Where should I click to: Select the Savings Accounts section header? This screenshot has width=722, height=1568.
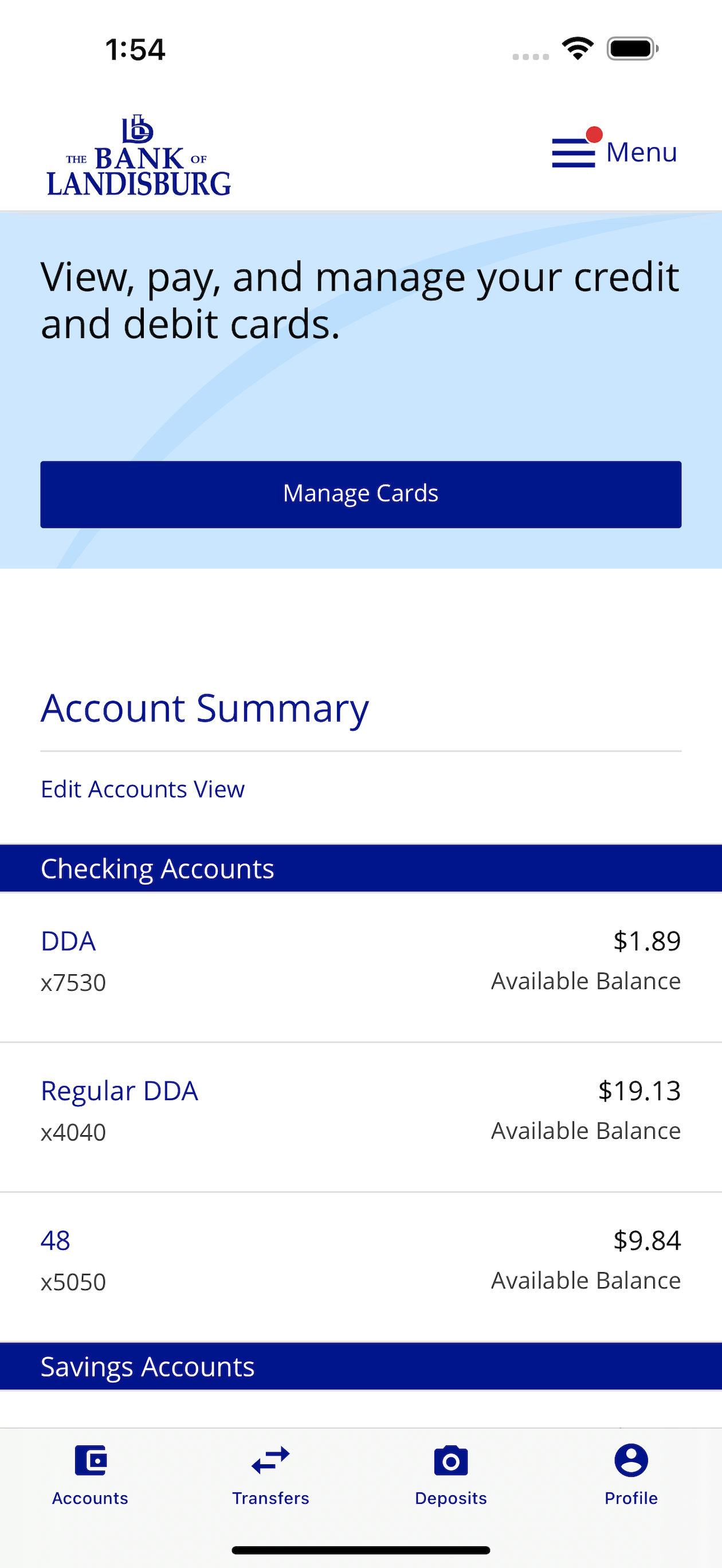361,1366
